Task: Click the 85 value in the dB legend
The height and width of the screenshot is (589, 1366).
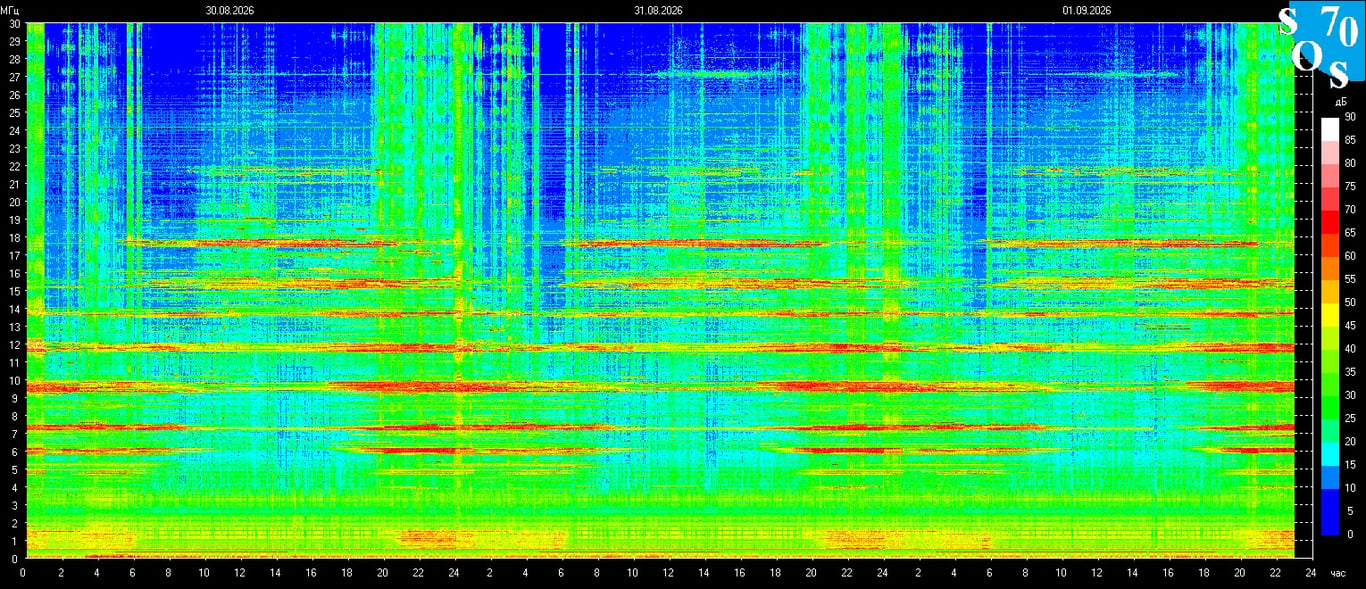Action: tap(1350, 140)
